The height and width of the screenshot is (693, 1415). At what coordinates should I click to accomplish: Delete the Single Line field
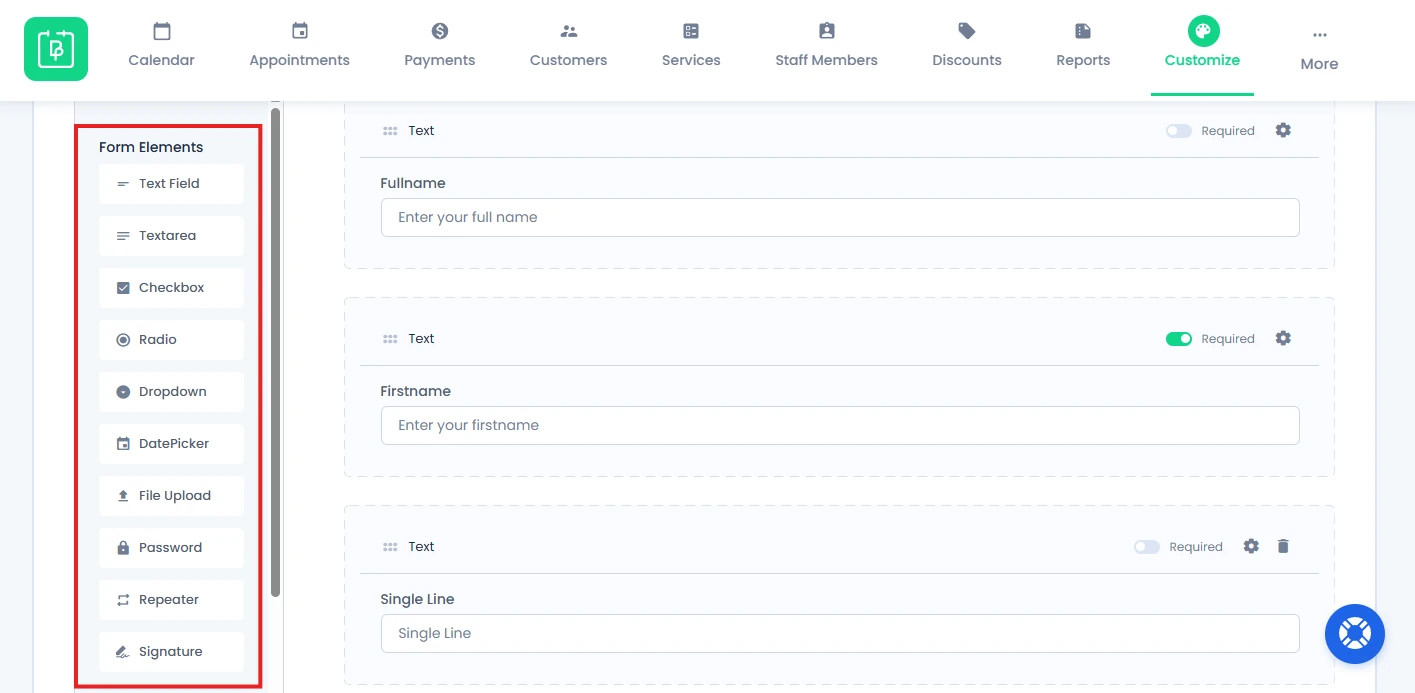pos(1284,546)
